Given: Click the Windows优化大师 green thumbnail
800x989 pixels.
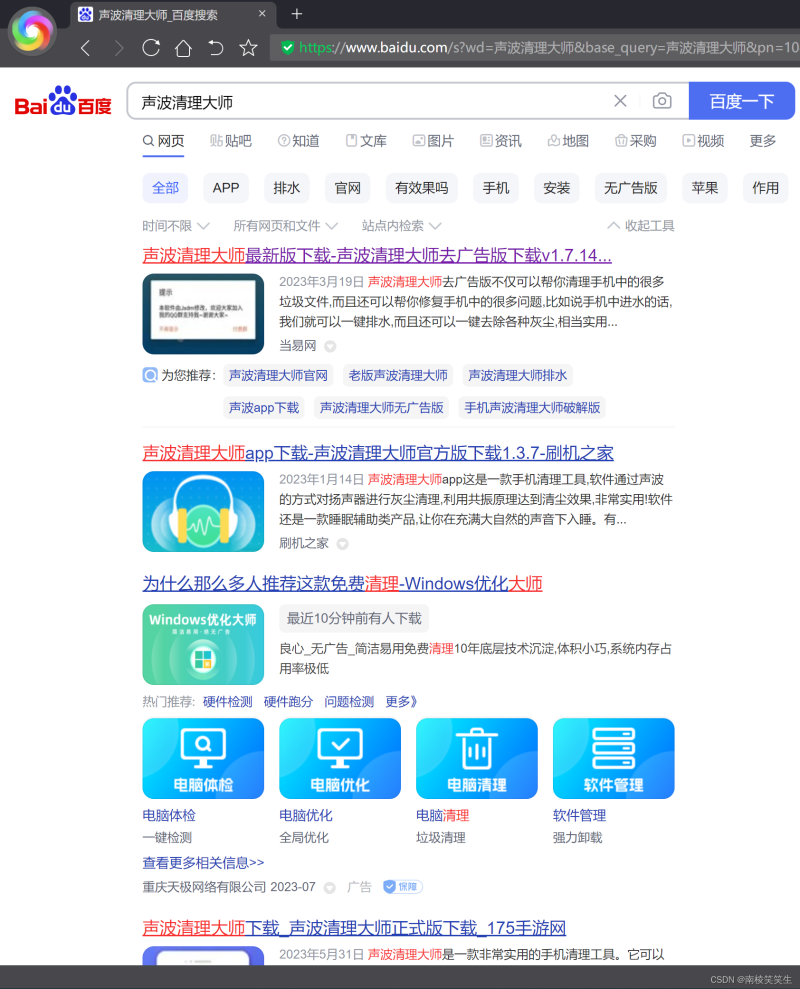Looking at the screenshot, I should pyautogui.click(x=203, y=645).
